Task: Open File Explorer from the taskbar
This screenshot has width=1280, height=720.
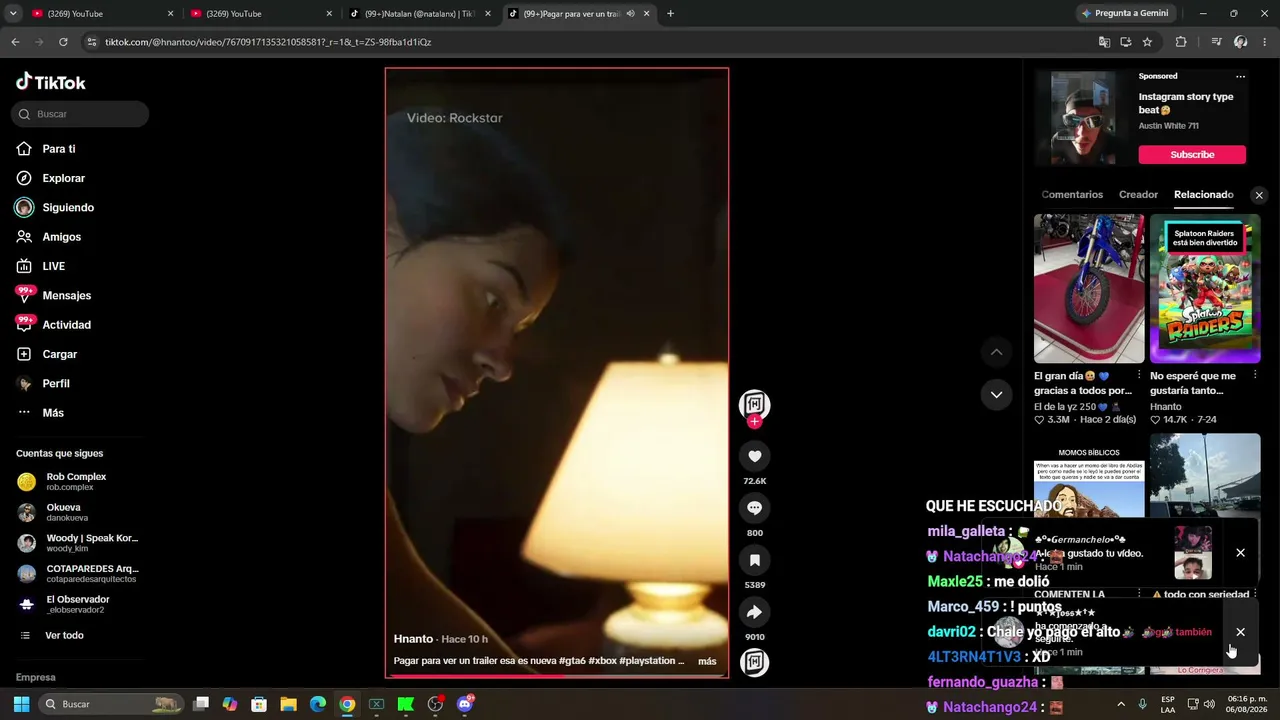Action: click(x=288, y=704)
